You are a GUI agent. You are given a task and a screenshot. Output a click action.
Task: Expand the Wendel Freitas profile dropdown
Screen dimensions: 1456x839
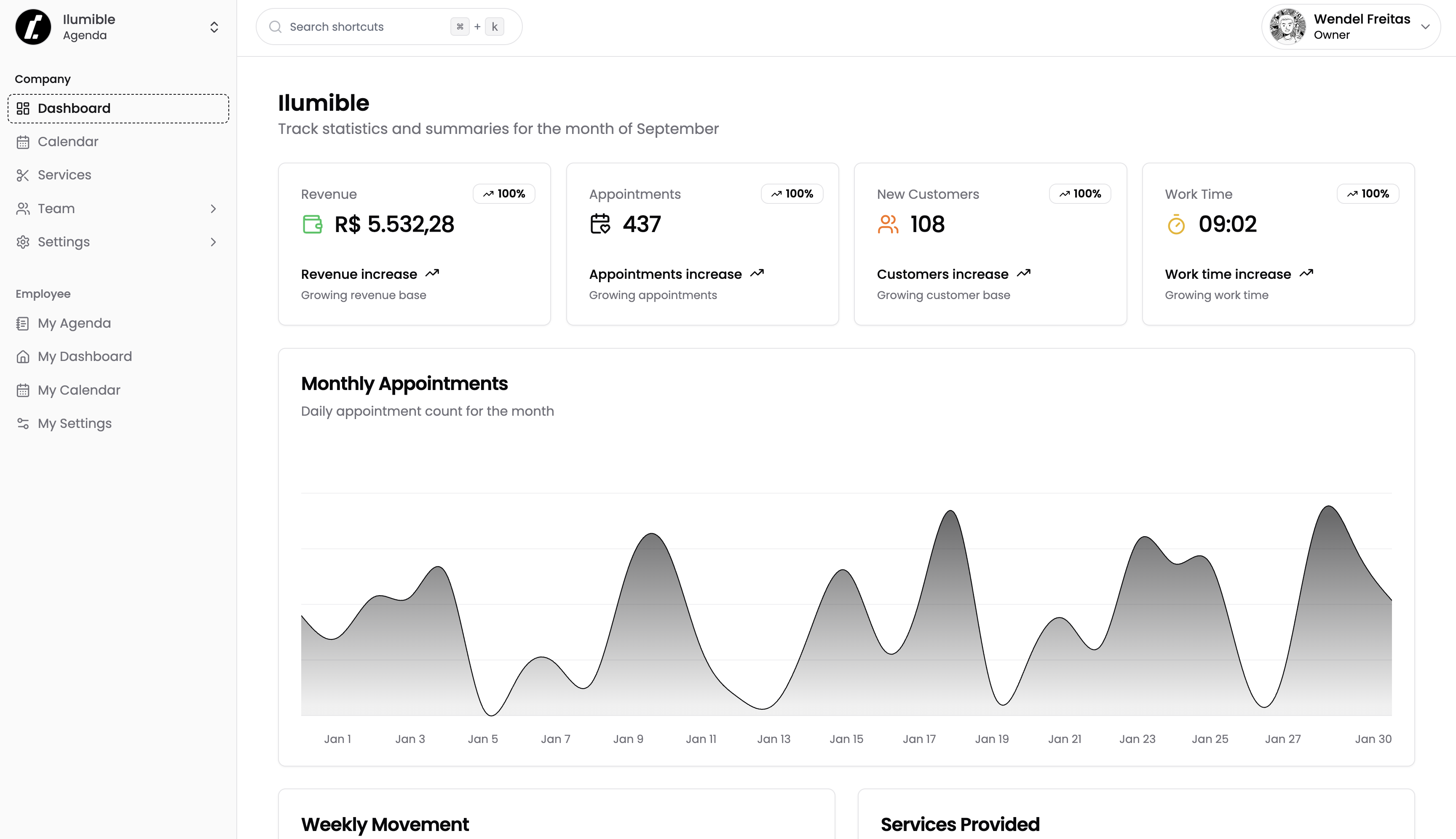1426,27
